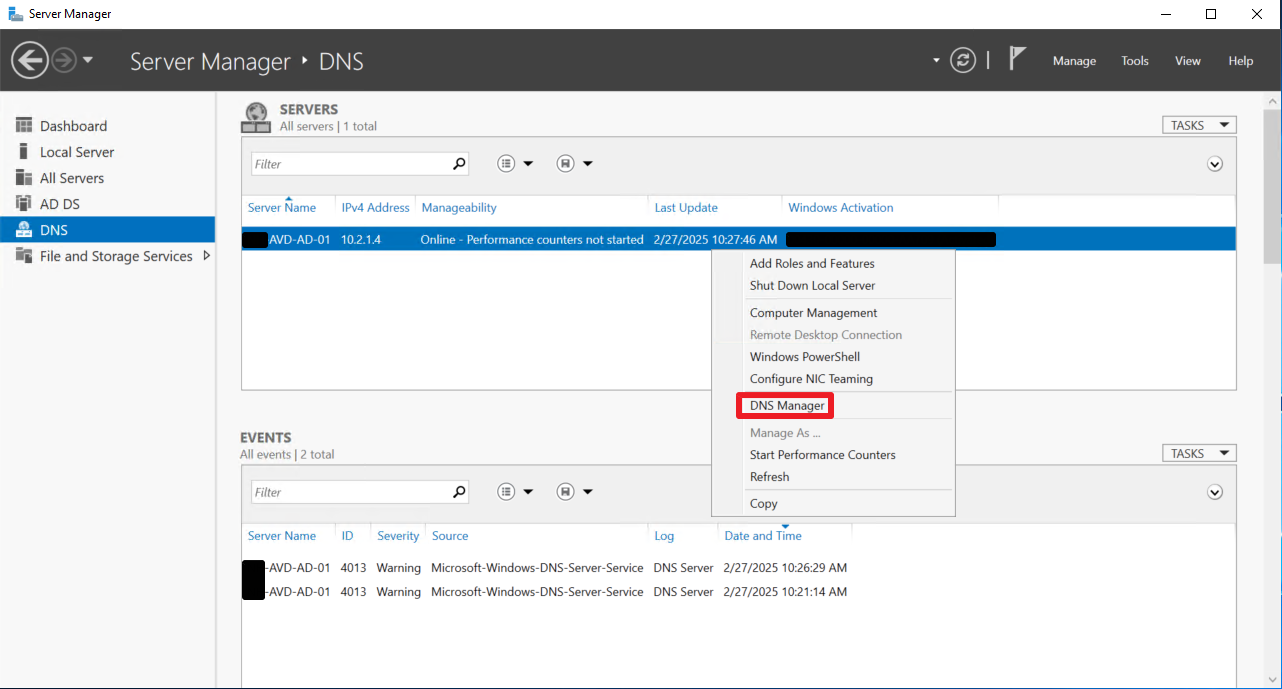Select DNS in sidebar
This screenshot has width=1282, height=689.
pos(107,230)
